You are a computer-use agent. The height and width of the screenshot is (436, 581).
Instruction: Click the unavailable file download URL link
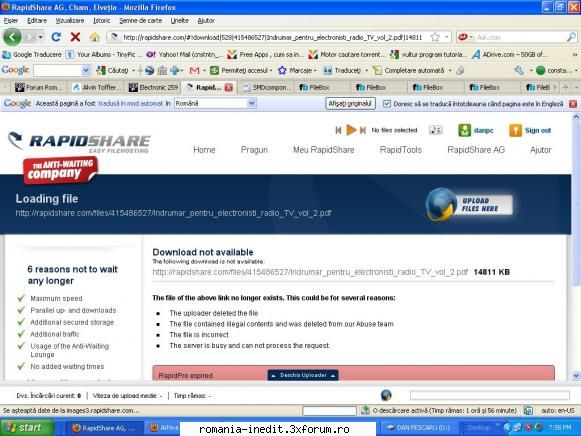pyautogui.click(x=310, y=272)
